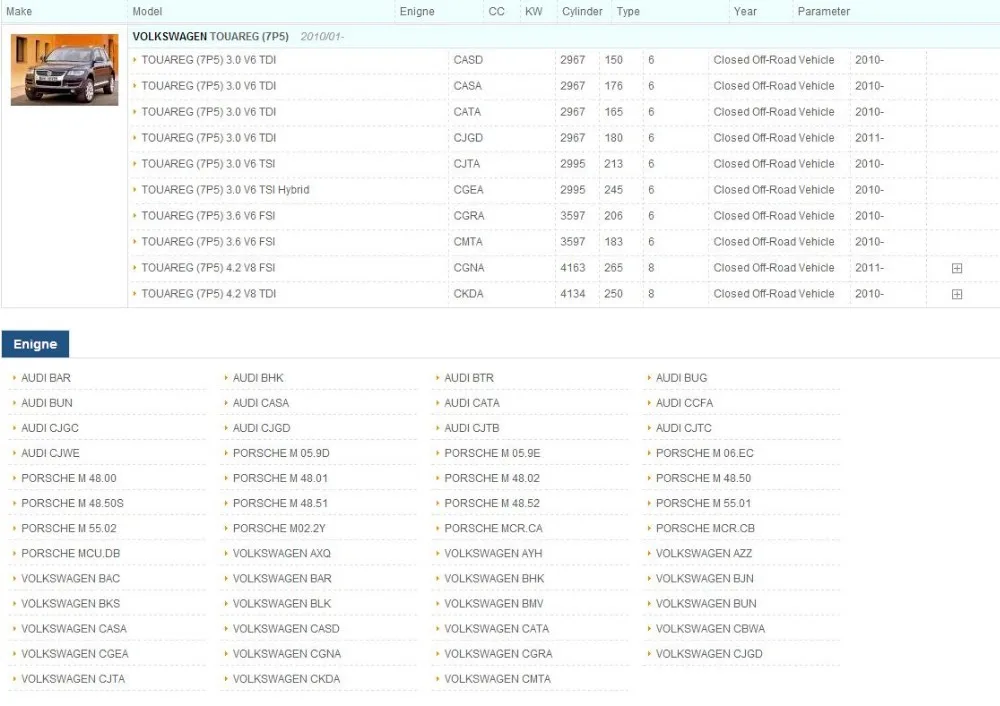1000x706 pixels.
Task: Open TOUAREG 3.0 V6 TDI with CASA engine
Action: (209, 86)
